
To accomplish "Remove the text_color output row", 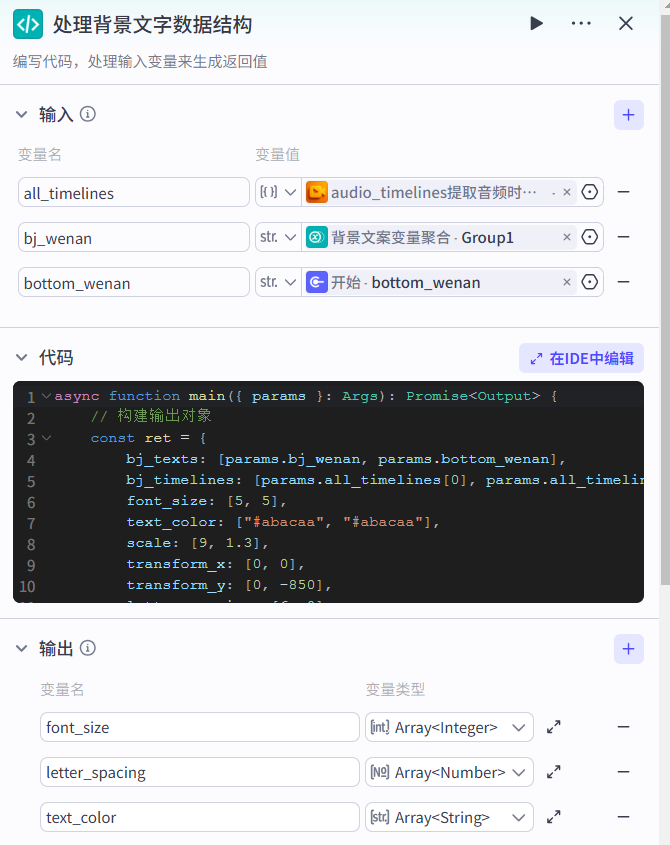I will (x=624, y=817).
